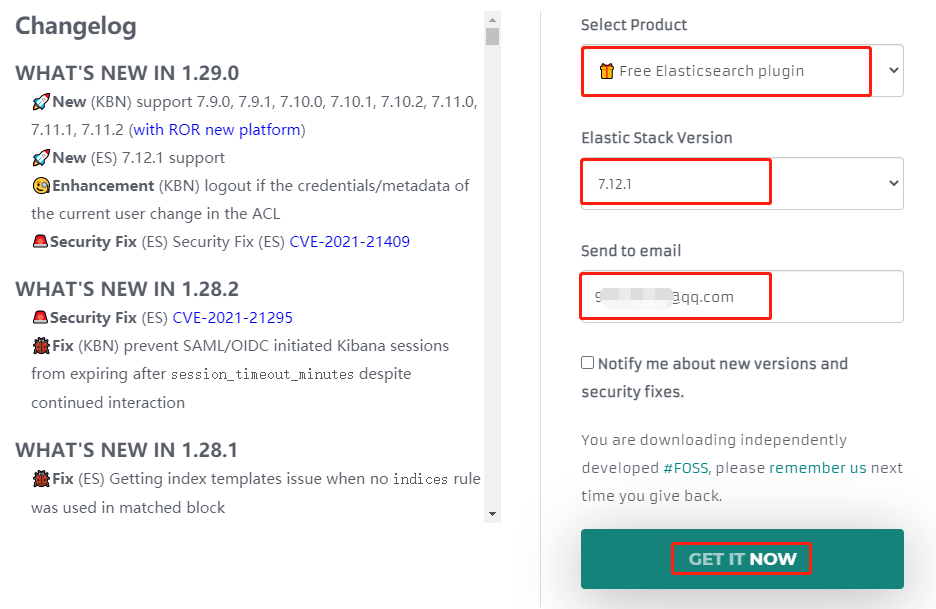
Task: Click the rocket icon next to ES 7.12.1 support
Action: coord(41,158)
